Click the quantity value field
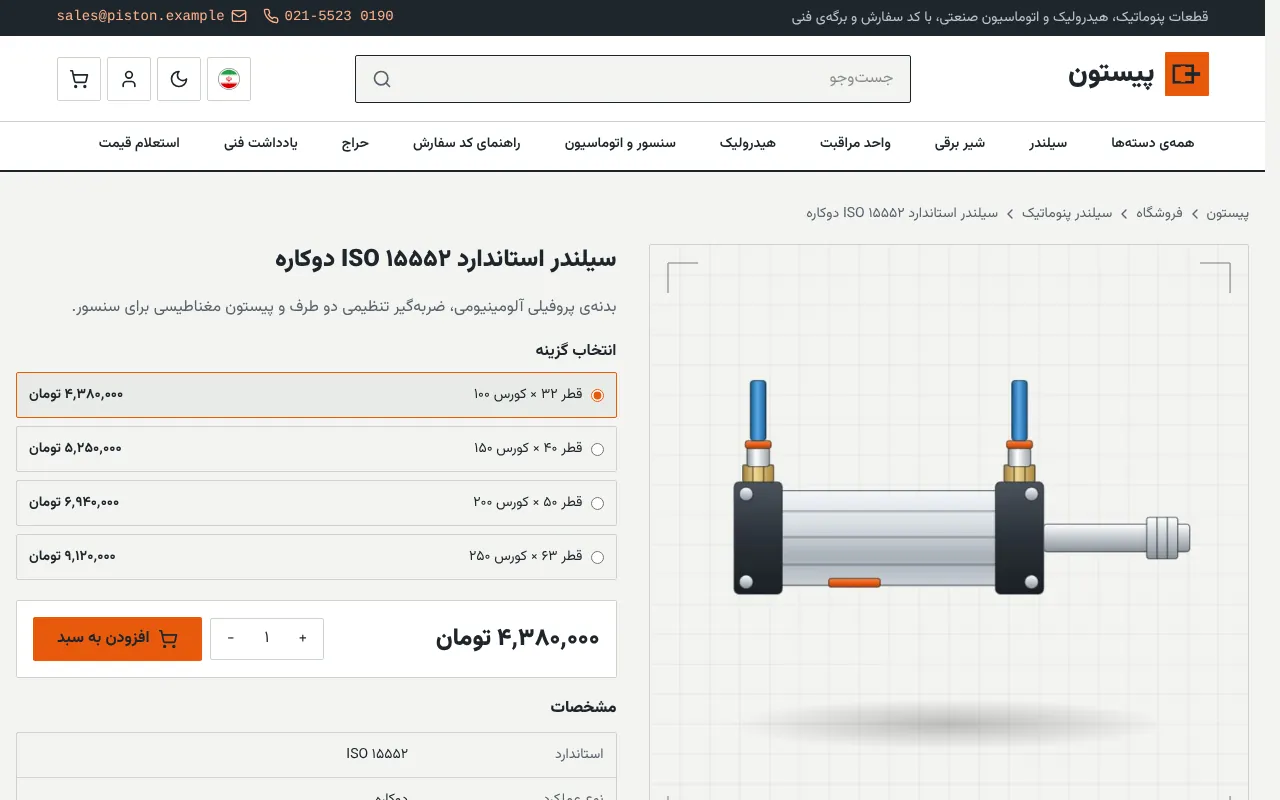1280x800 pixels. pyautogui.click(x=267, y=639)
